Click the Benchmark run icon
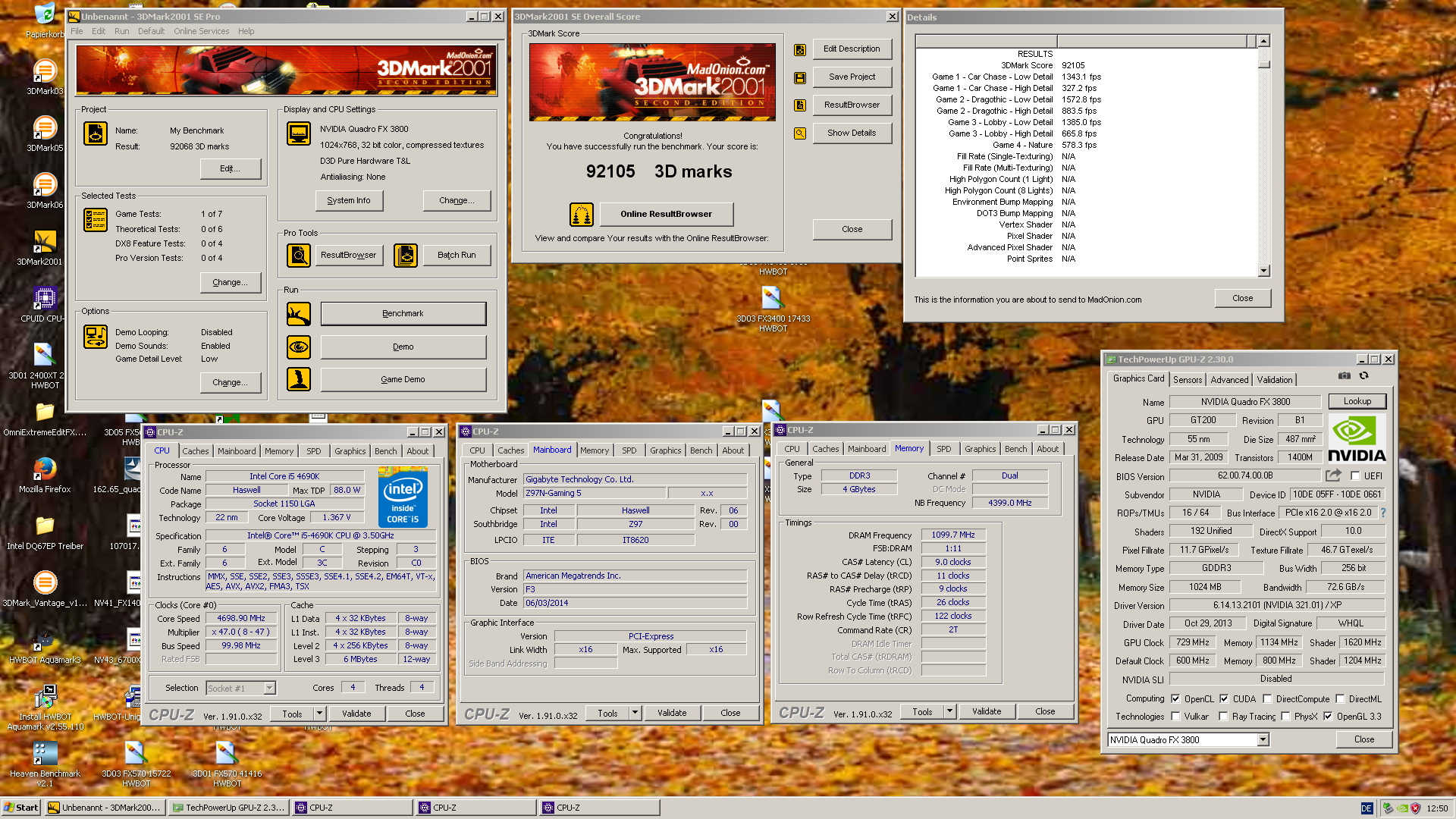Image resolution: width=1456 pixels, height=819 pixels. click(299, 314)
